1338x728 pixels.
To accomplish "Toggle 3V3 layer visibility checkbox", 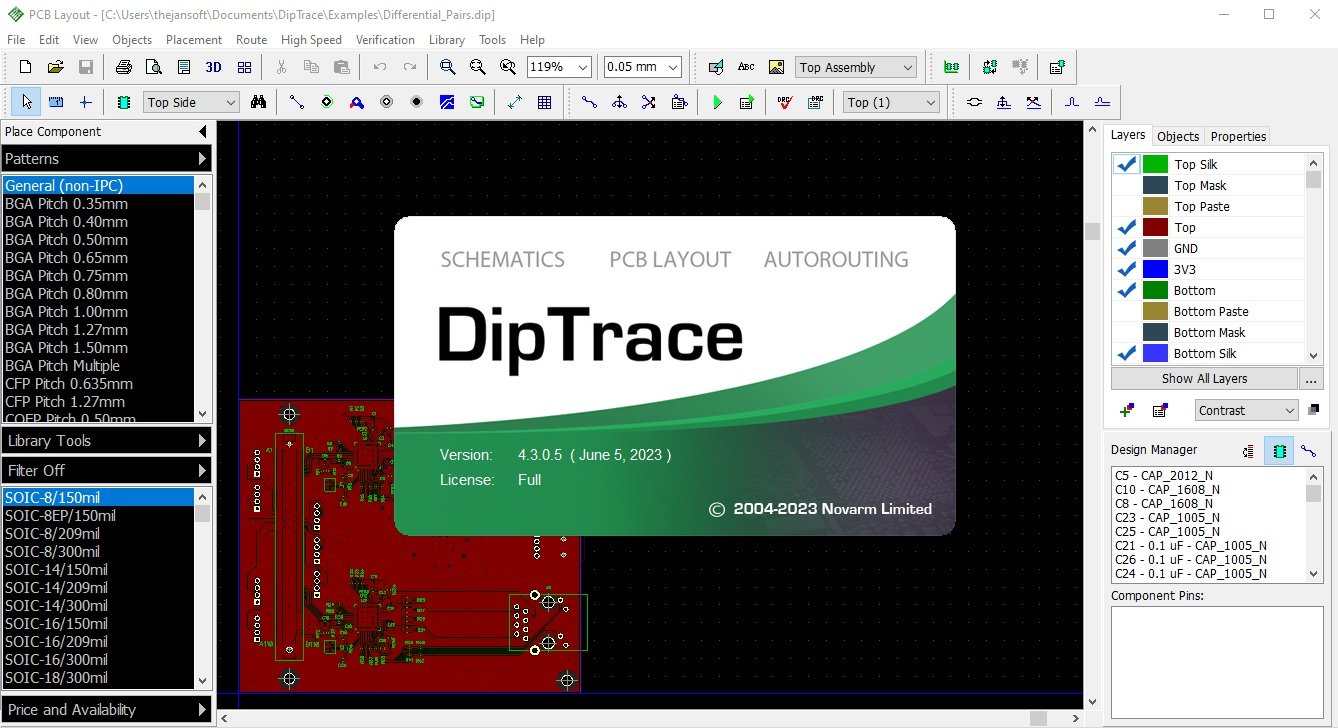I will tap(1126, 269).
